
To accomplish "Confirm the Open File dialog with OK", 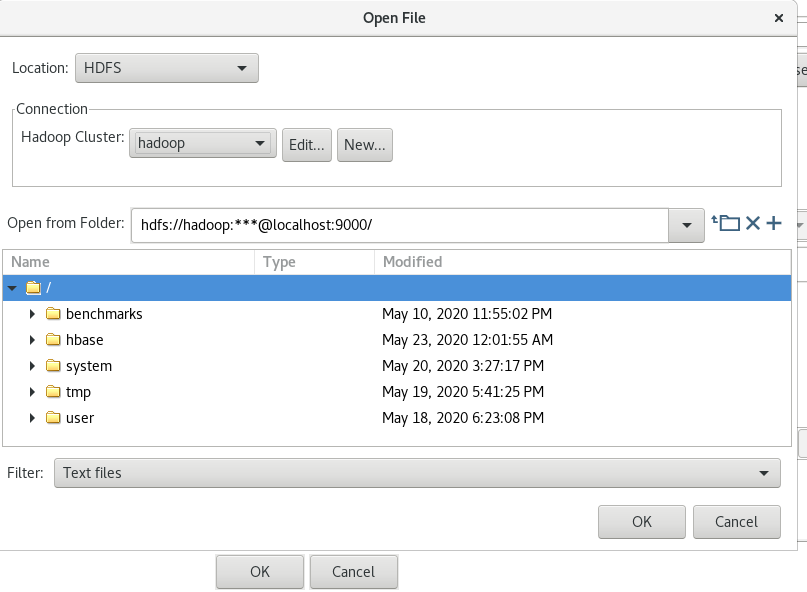I will coord(642,522).
